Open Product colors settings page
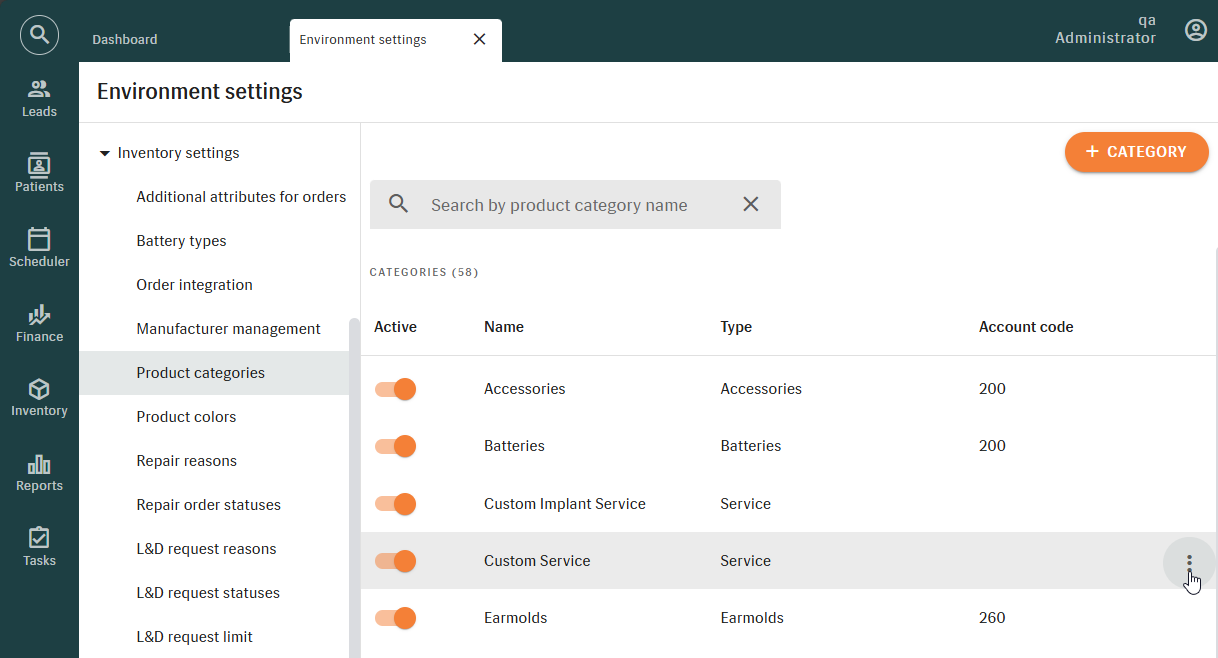Image resolution: width=1218 pixels, height=658 pixels. pyautogui.click(x=186, y=417)
